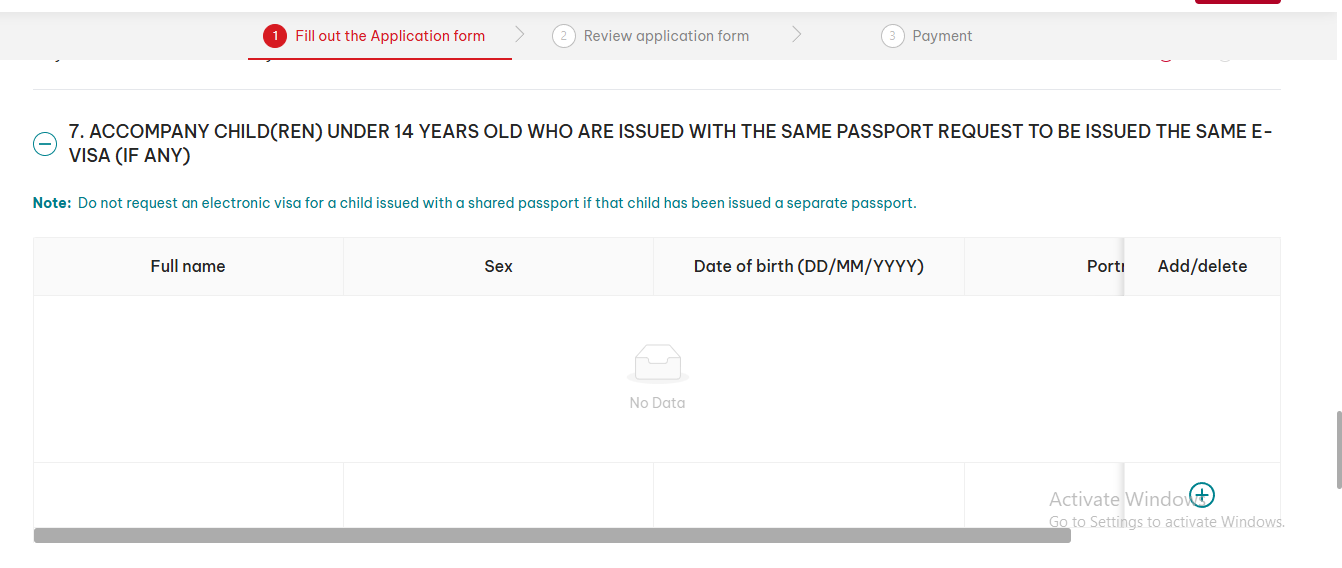Click the Add/delete column header
Viewport: 1342px width, 568px height.
coord(1202,266)
